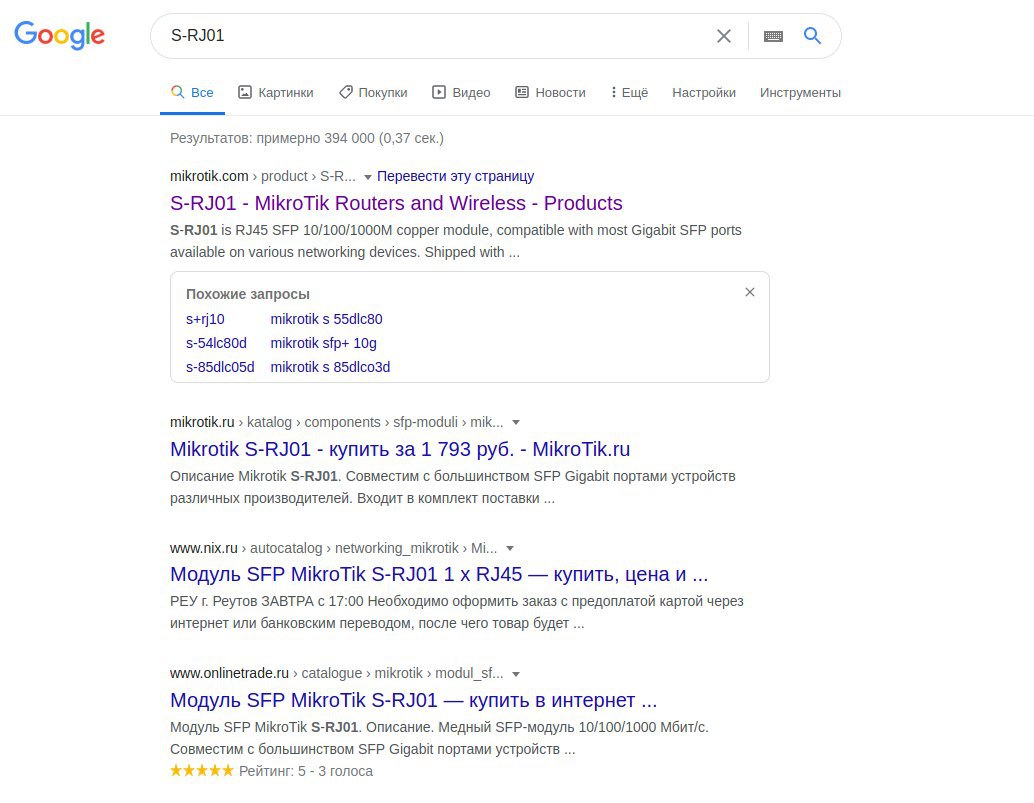Click the mikrotik.ru breadcrumb URL
This screenshot has height=803, width=1034.
coord(336,422)
